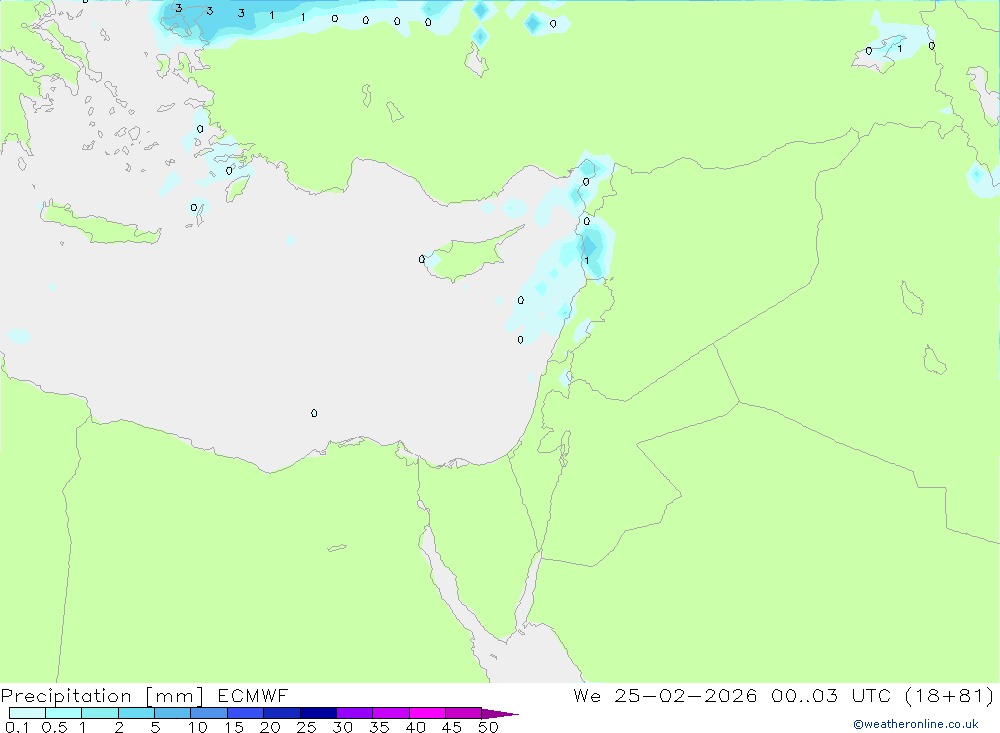Click the '0' value off Egypt's coast
This screenshot has height=733, width=1000.
tap(314, 413)
